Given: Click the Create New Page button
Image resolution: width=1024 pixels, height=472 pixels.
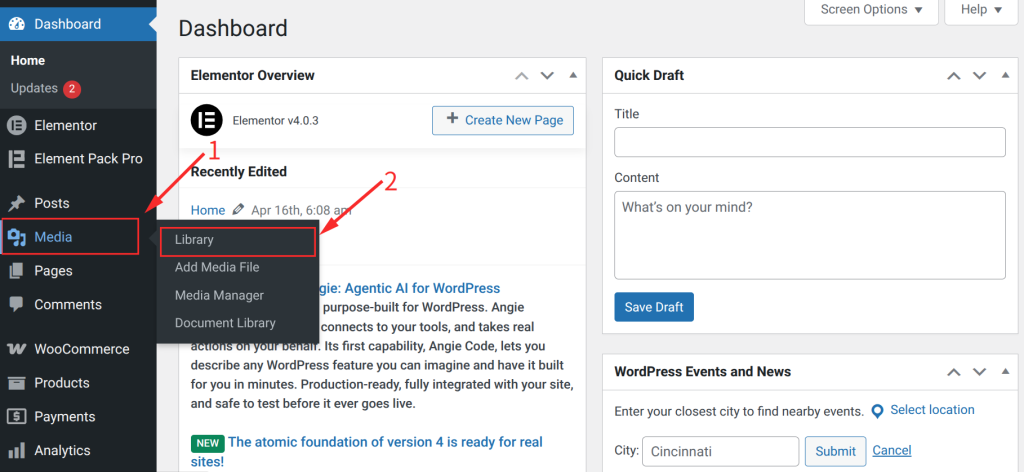Looking at the screenshot, I should pyautogui.click(x=504, y=120).
